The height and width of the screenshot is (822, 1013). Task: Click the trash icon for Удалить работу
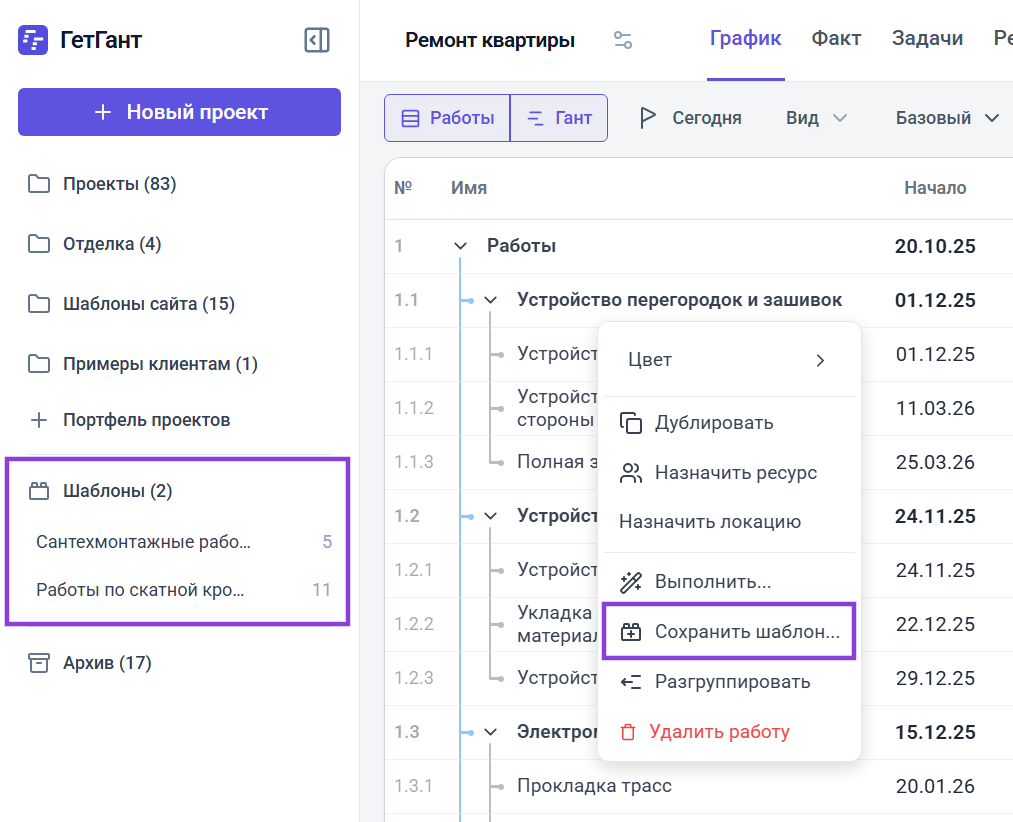(x=628, y=732)
